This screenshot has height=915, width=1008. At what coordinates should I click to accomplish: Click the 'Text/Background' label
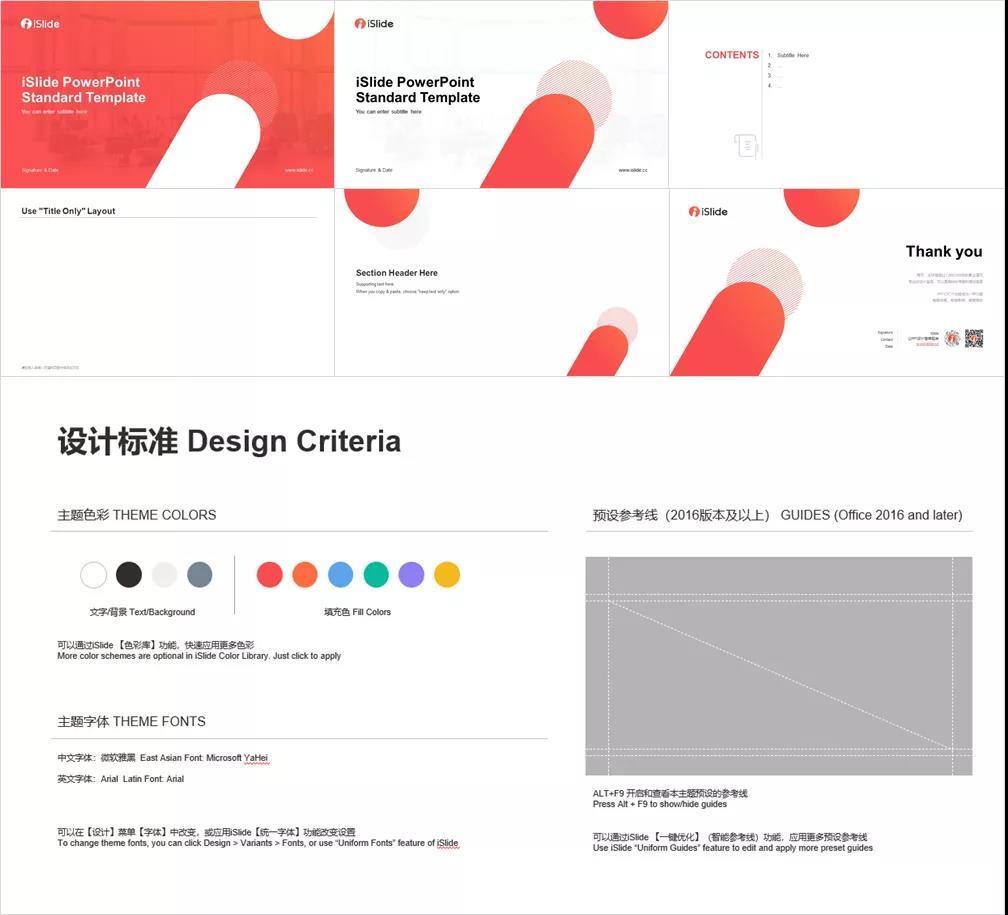[161, 612]
